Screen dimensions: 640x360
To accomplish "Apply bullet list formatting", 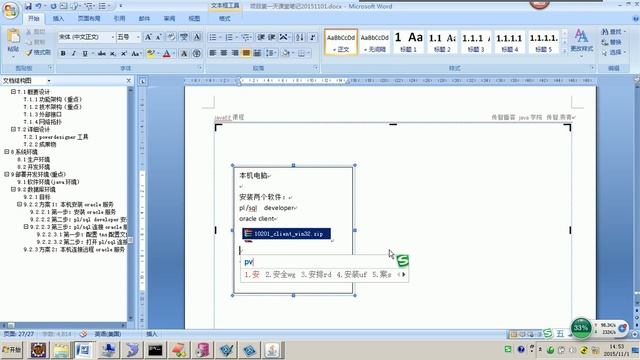I will pos(213,37).
